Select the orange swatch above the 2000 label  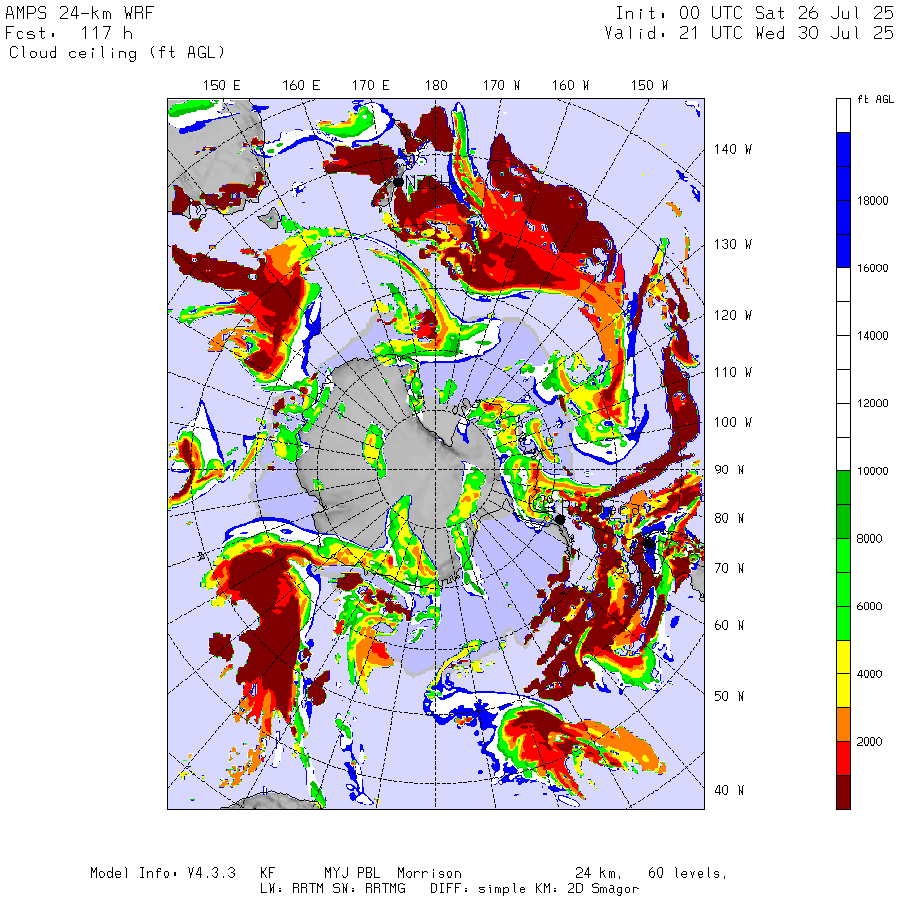[843, 724]
